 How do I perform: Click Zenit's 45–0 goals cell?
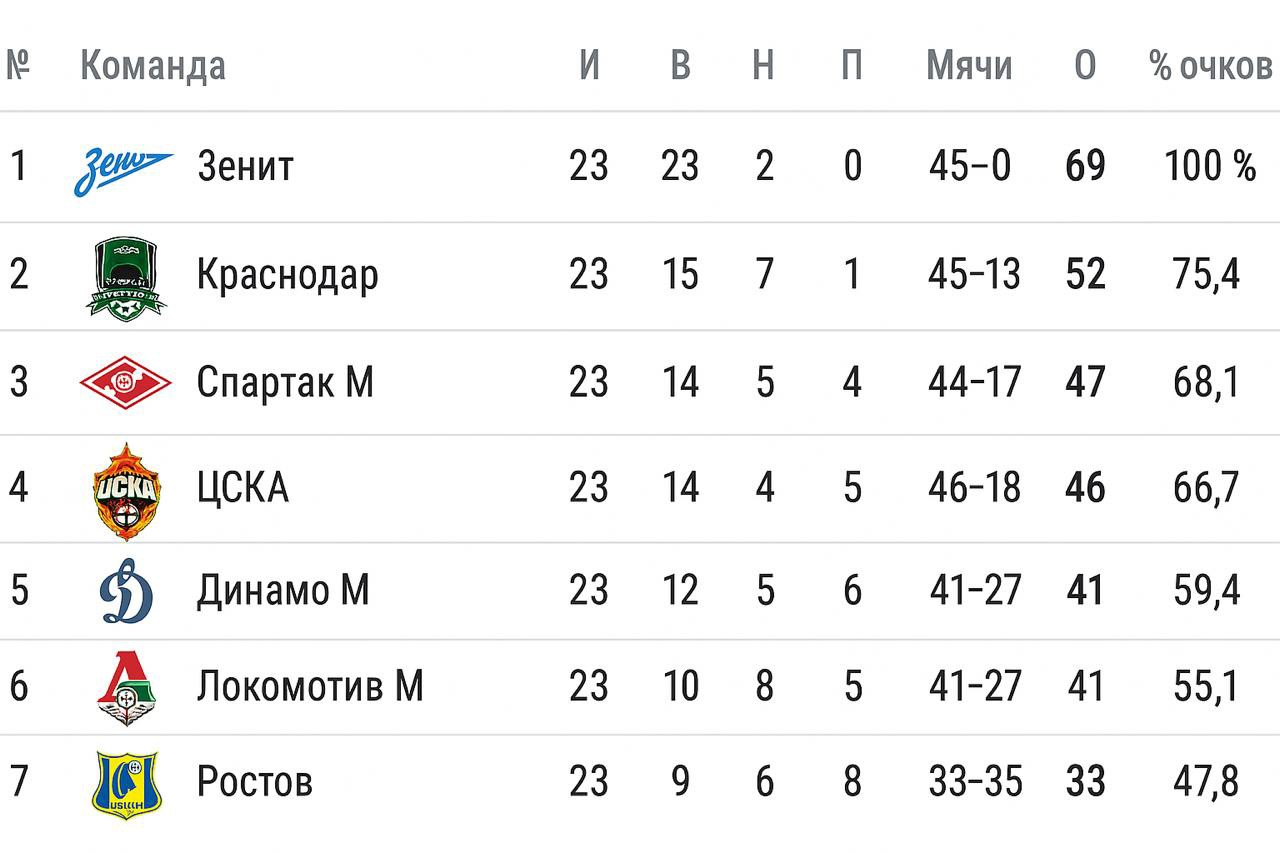(970, 166)
